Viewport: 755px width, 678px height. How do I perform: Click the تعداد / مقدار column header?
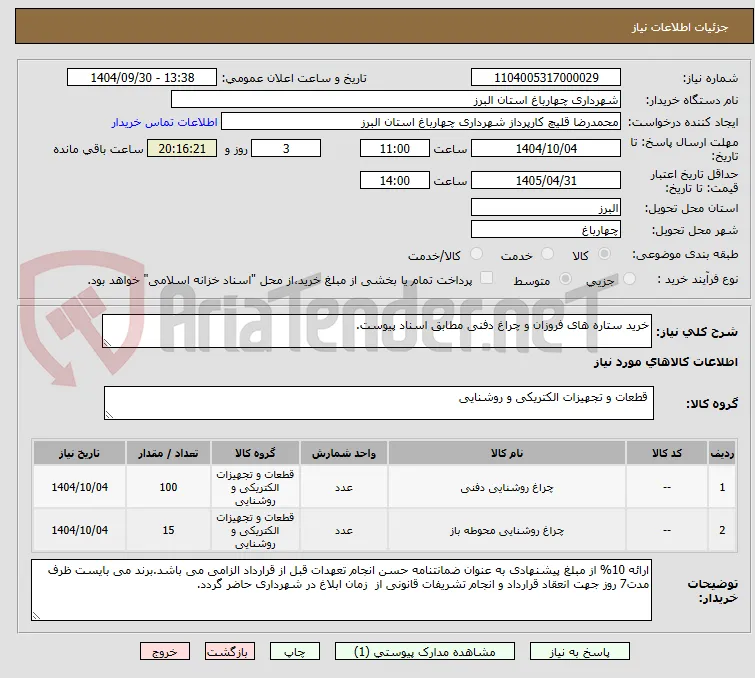point(168,453)
